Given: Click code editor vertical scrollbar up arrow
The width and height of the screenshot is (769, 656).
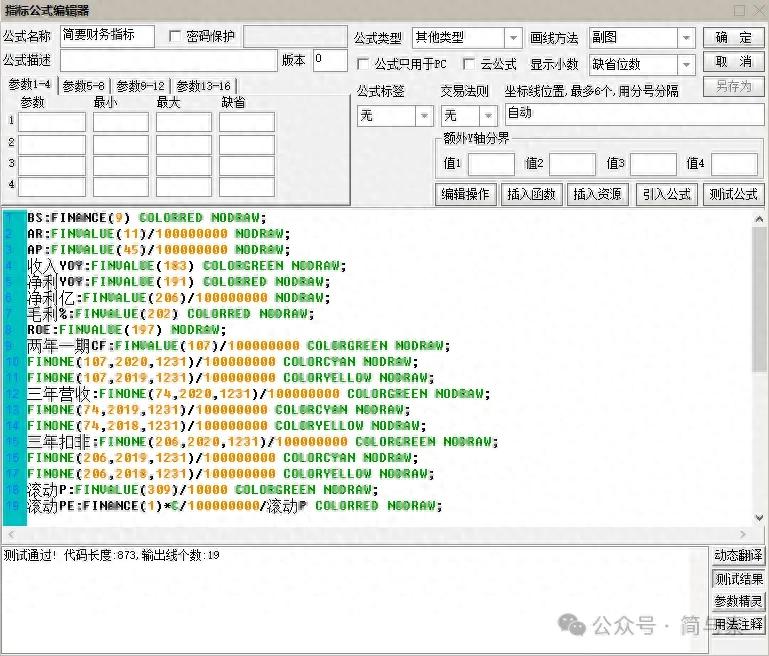Looking at the screenshot, I should [x=759, y=219].
